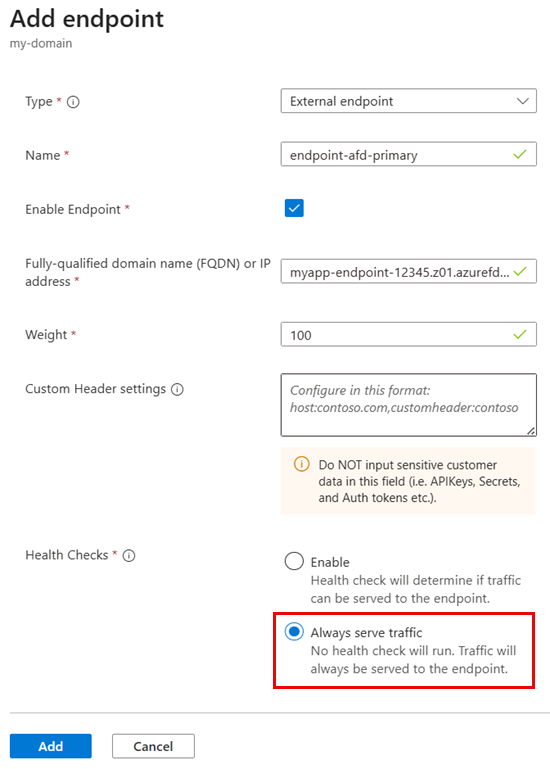Viewport: 550px width, 769px height.
Task: Click the green checkmark in Weight field
Action: click(520, 334)
